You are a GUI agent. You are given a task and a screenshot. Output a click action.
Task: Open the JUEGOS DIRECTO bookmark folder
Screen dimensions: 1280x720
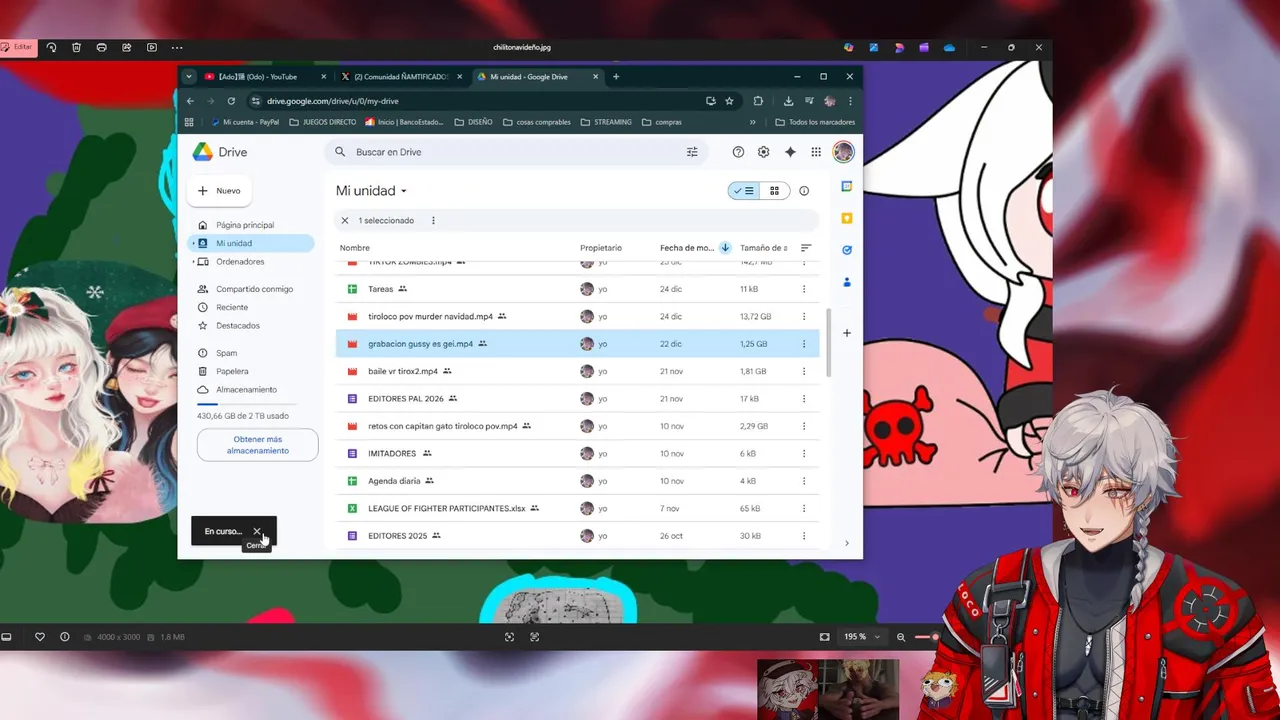tap(322, 122)
